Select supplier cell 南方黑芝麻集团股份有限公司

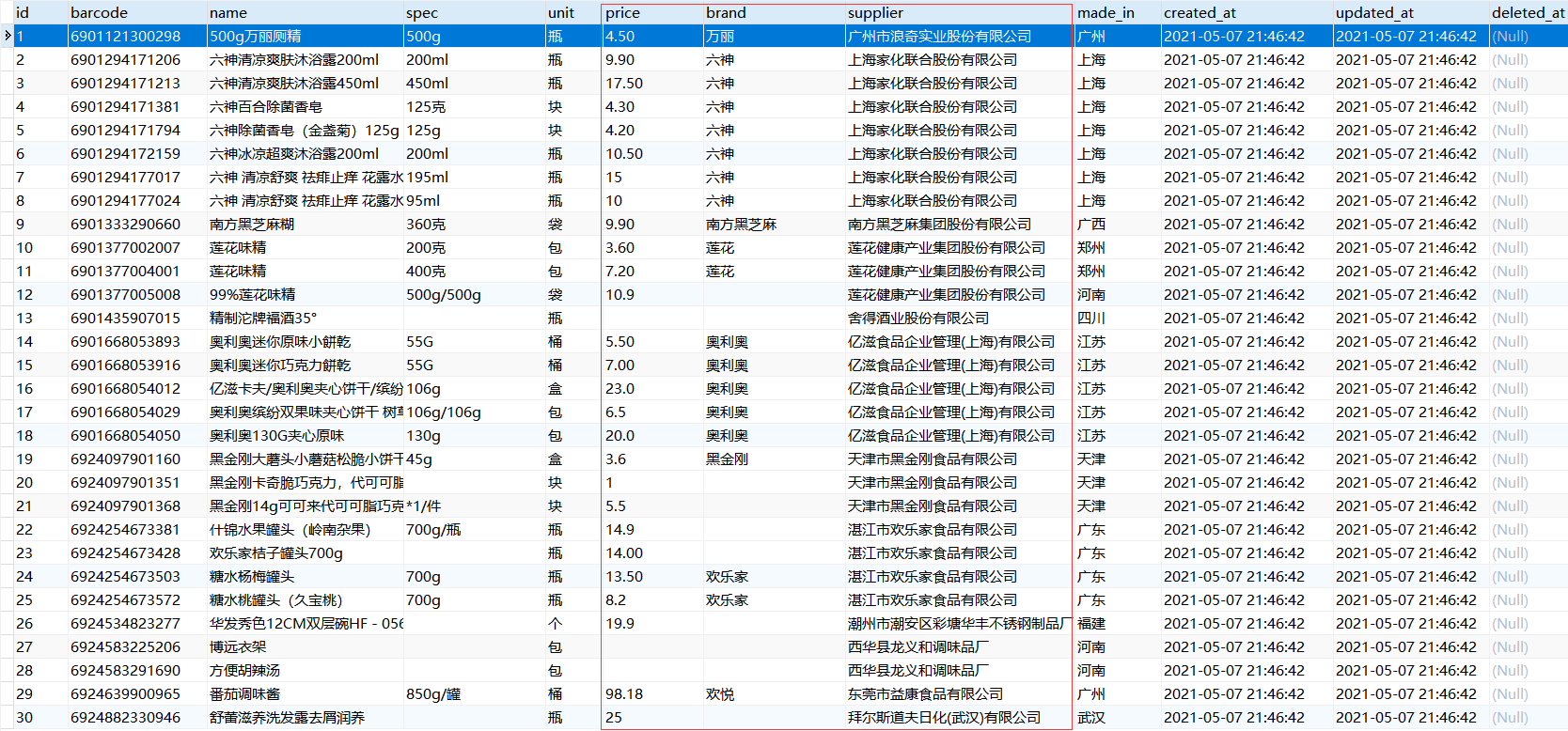(960, 224)
